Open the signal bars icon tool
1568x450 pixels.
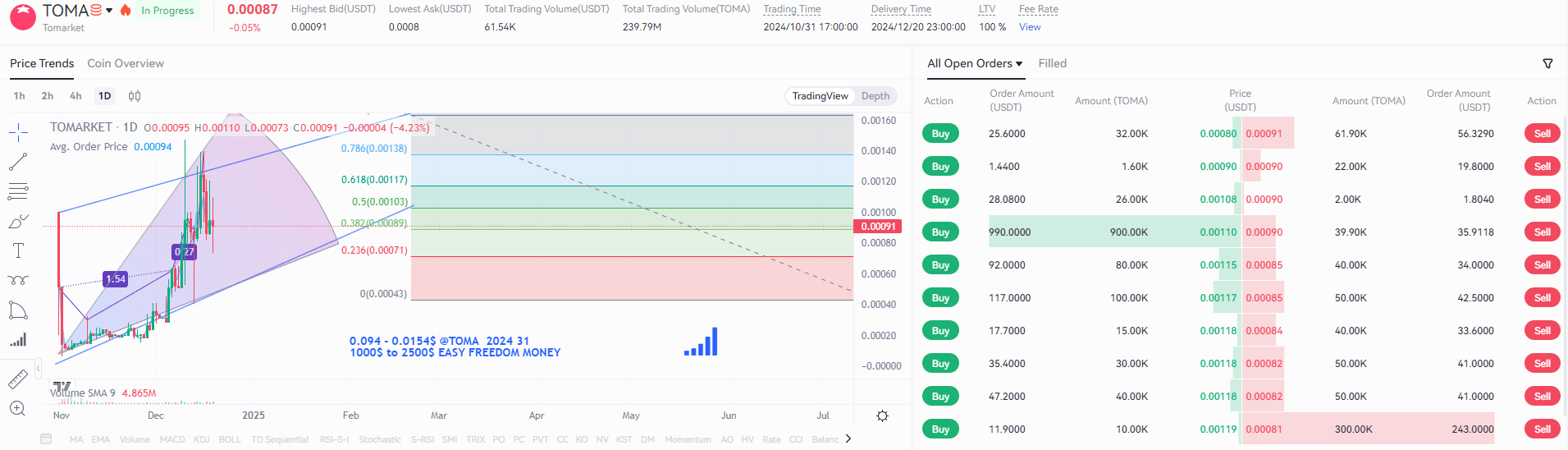click(18, 339)
